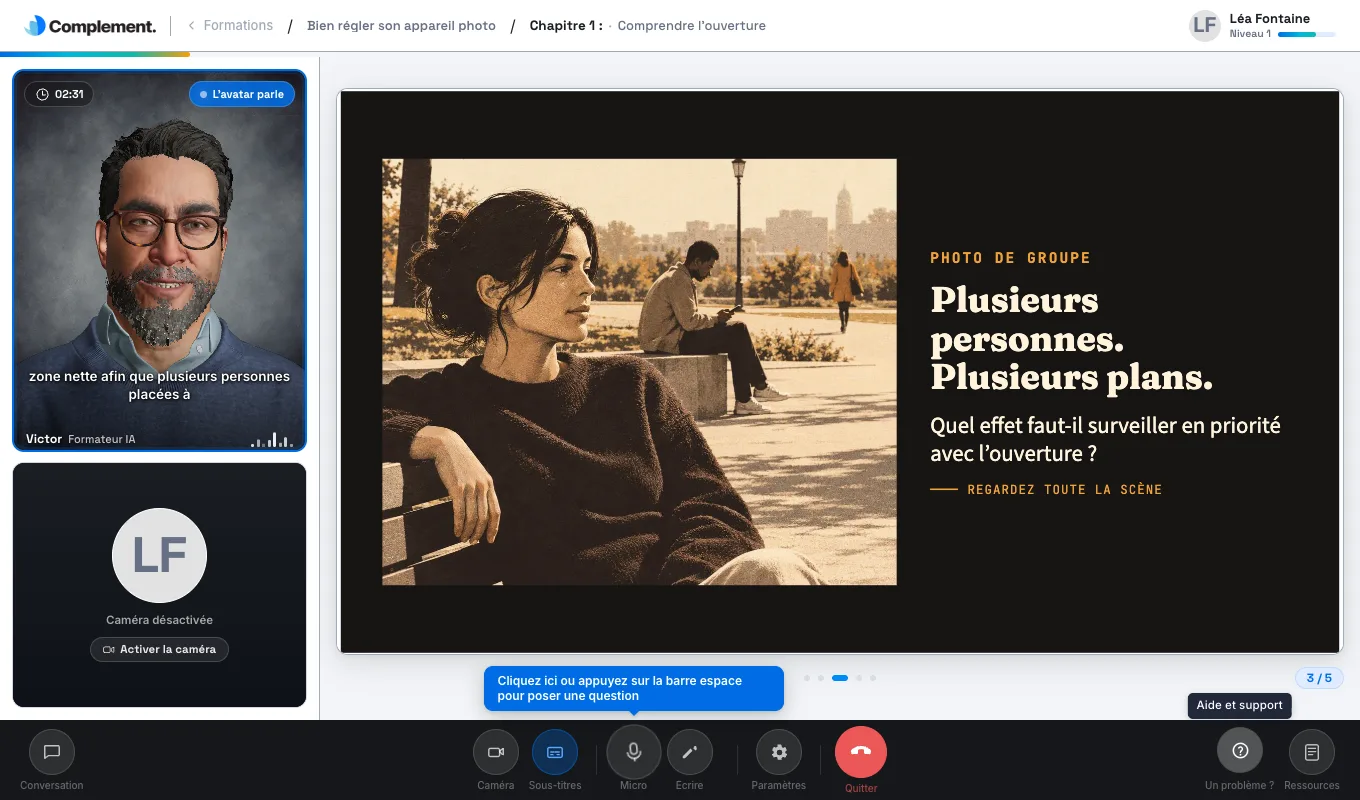Viewport: 1360px width, 800px height.
Task: Click the subtitle text over the avatar
Action: point(159,385)
